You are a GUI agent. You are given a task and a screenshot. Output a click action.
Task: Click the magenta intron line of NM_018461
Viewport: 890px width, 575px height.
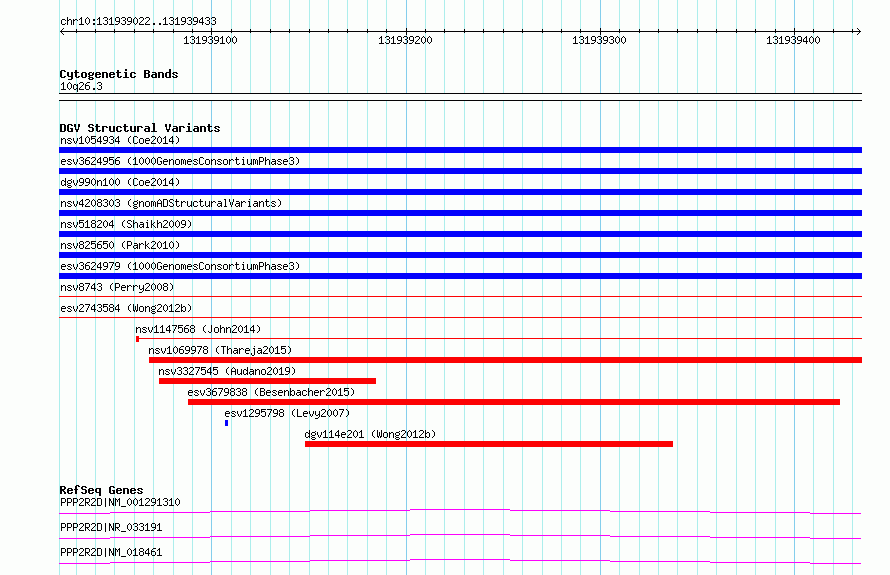click(460, 561)
